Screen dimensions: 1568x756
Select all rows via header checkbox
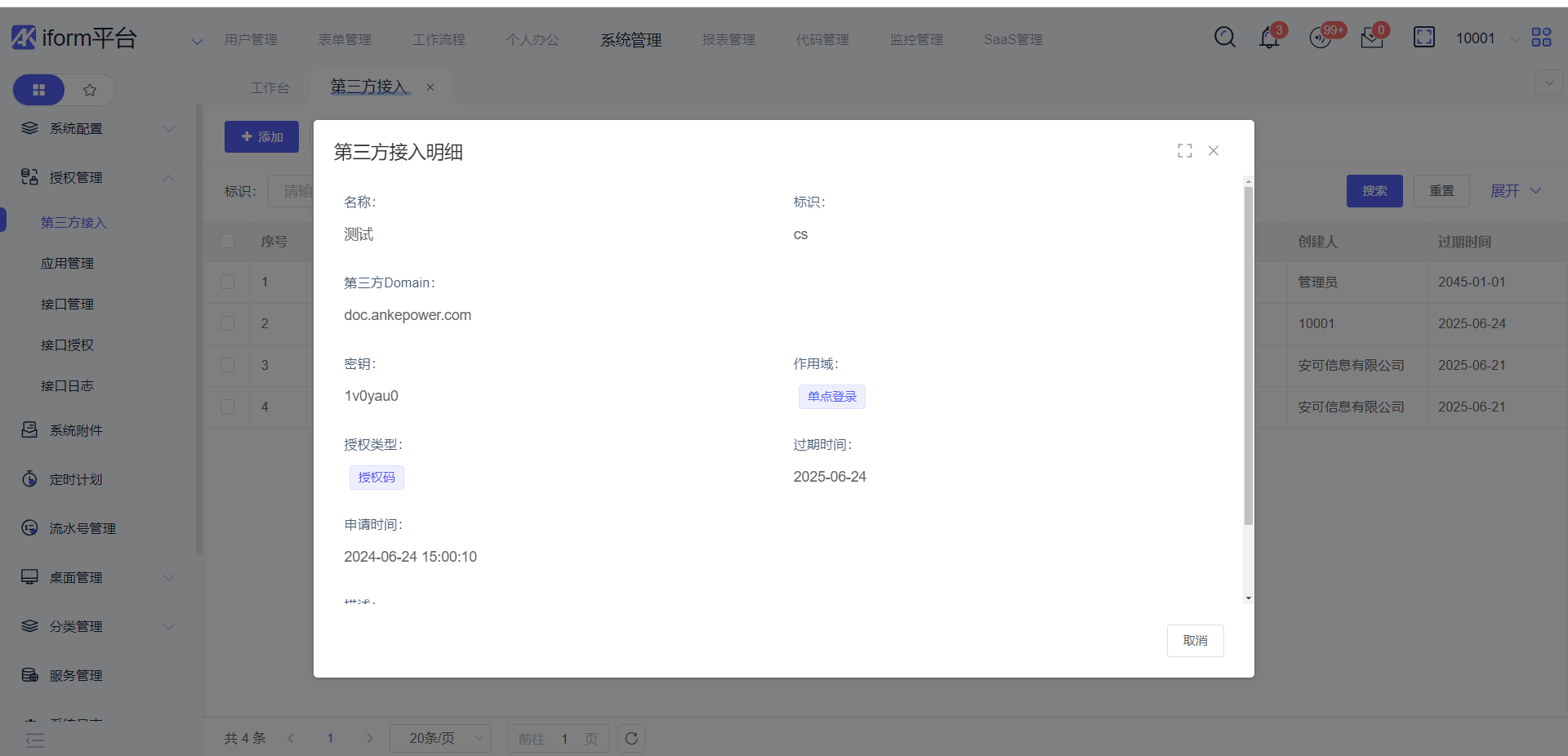(227, 241)
